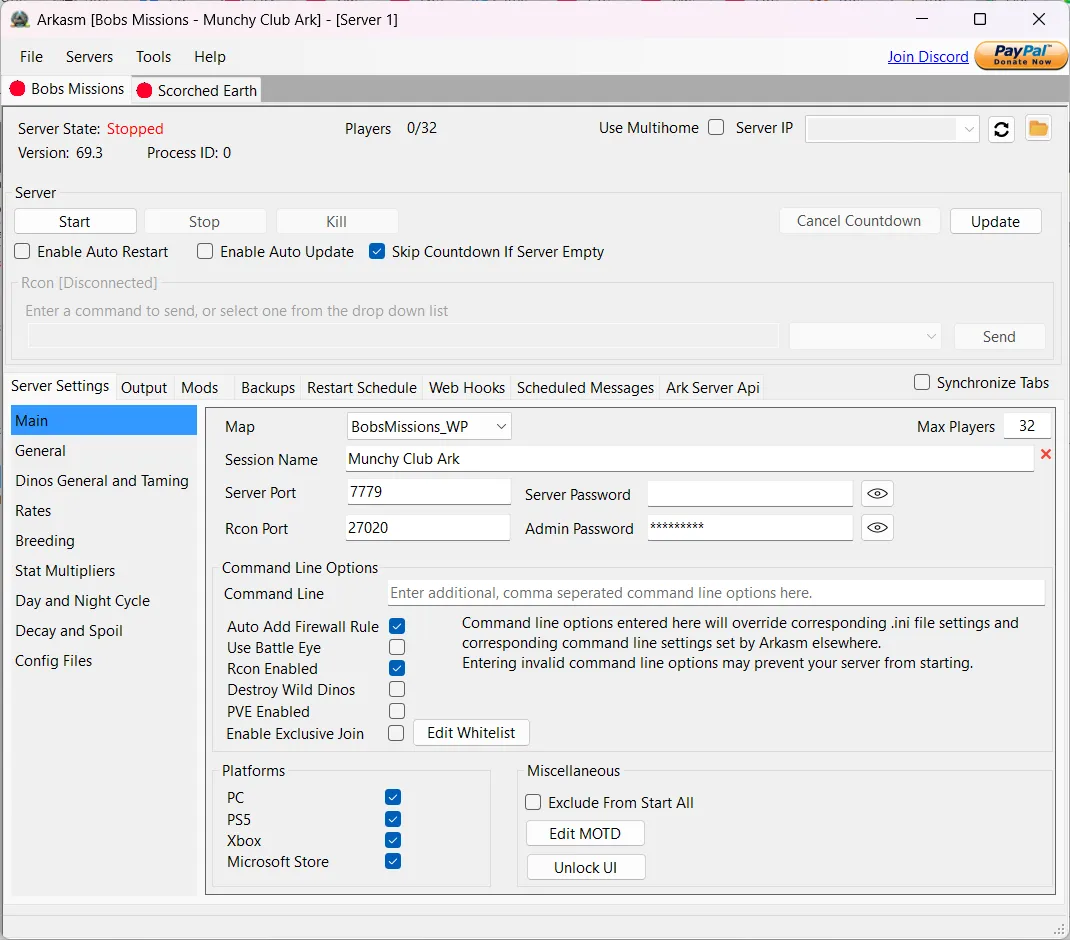
Task: Open the Tools menu
Action: point(154,57)
